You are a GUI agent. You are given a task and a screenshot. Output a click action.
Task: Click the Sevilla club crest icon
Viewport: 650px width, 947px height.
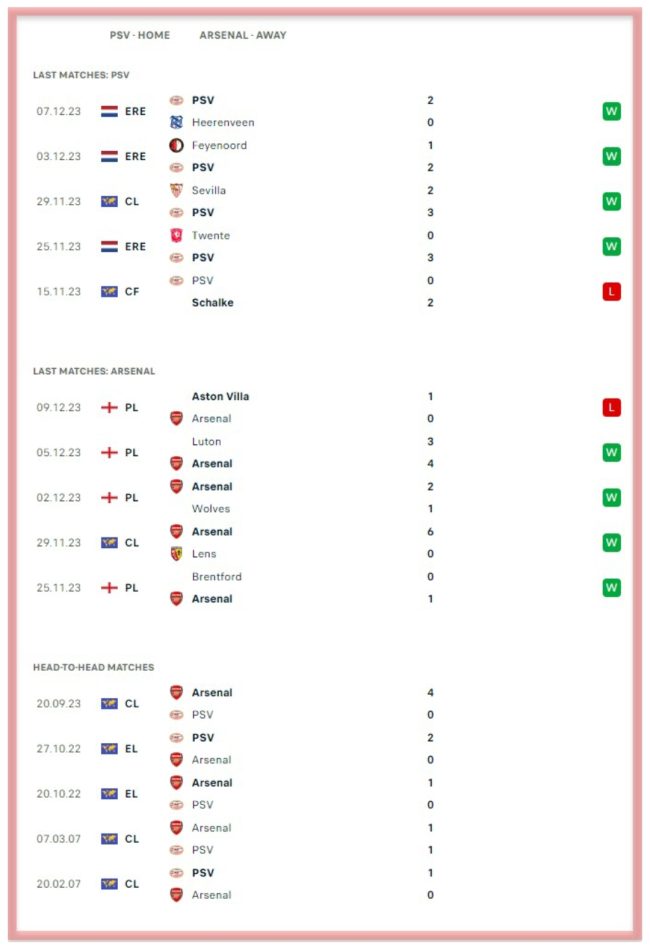pos(176,190)
